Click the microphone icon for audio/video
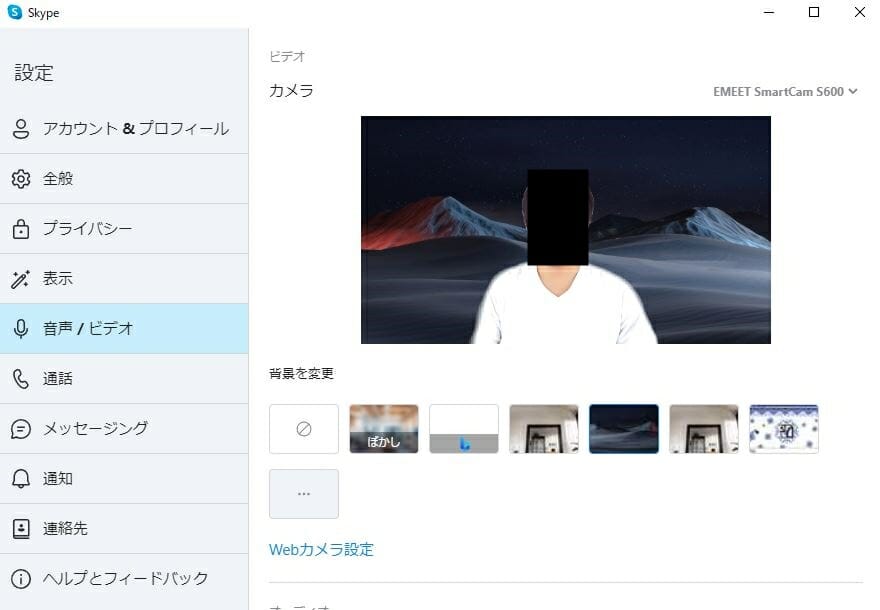Viewport: 880px width, 610px height. (x=20, y=329)
